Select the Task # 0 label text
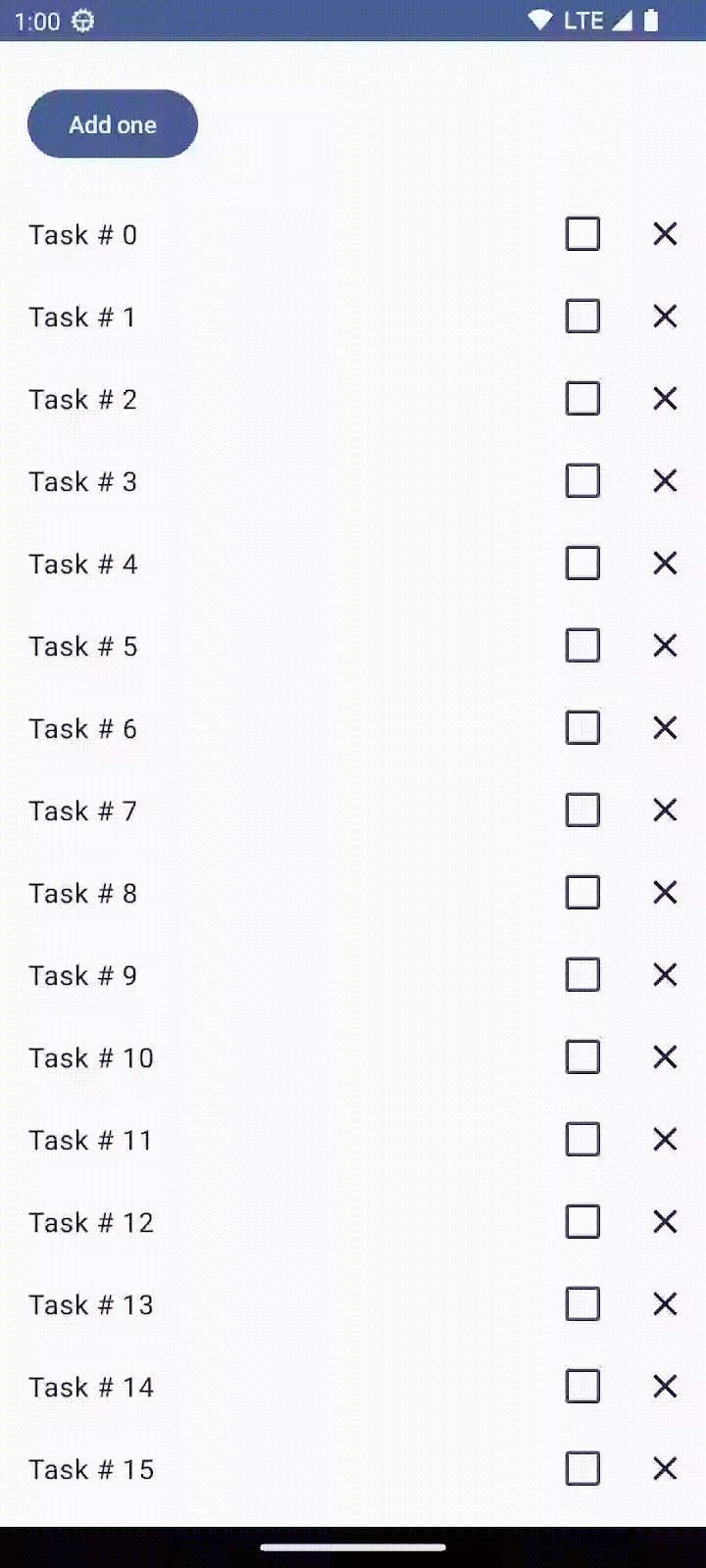 coord(82,234)
